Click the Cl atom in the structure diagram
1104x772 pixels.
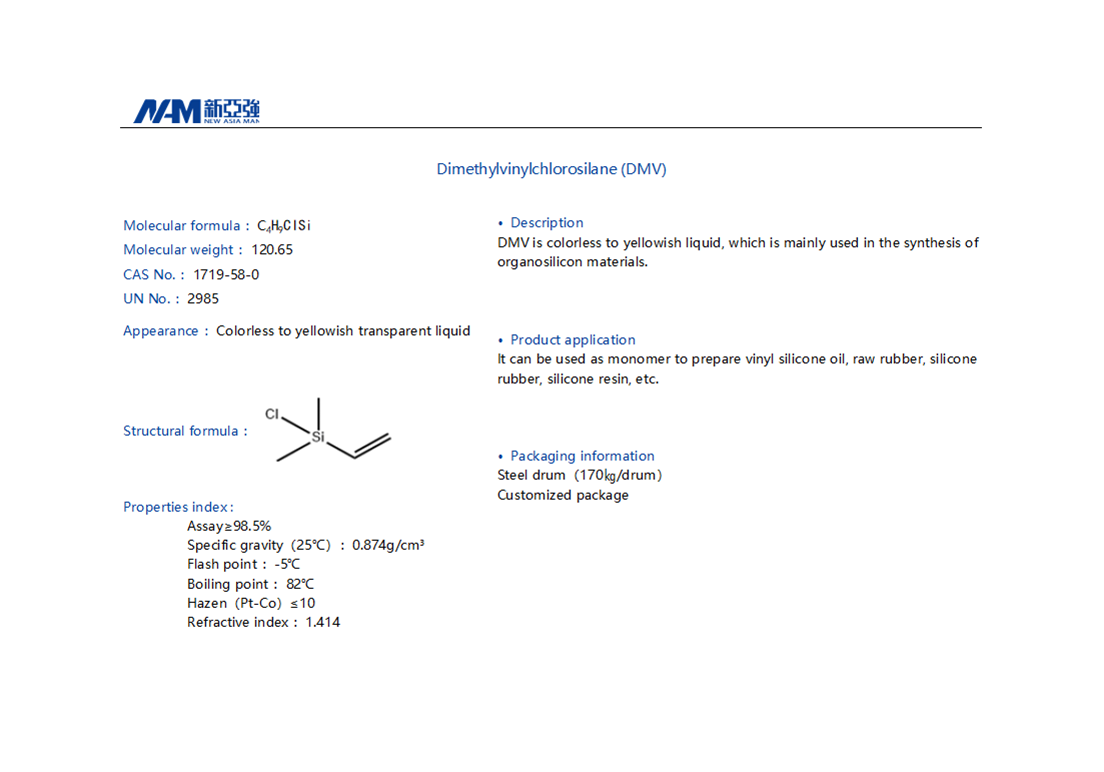[x=272, y=413]
